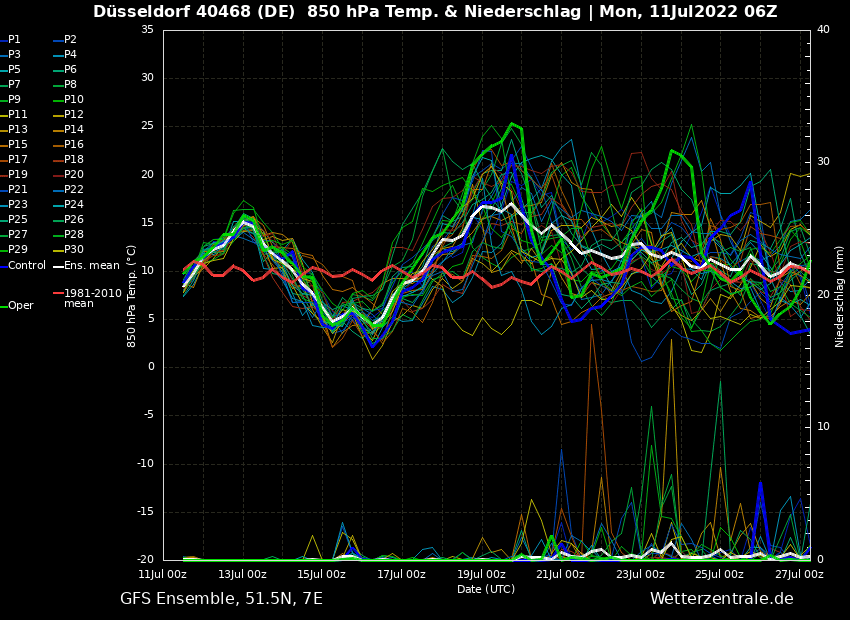The width and height of the screenshot is (850, 620).
Task: Click the P13 color line swatch
Action: point(3,130)
